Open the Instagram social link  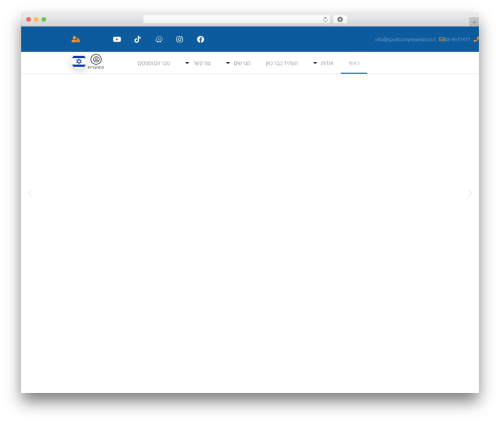click(x=179, y=39)
